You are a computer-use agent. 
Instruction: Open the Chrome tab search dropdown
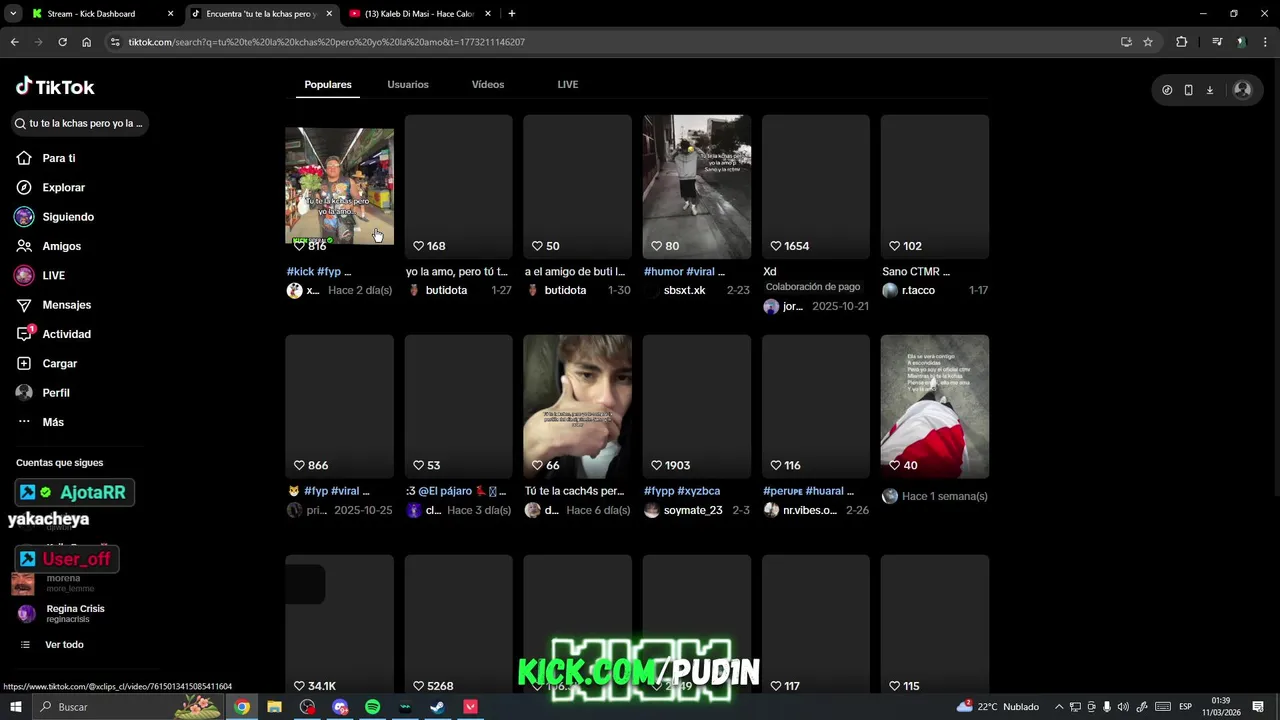13,14
